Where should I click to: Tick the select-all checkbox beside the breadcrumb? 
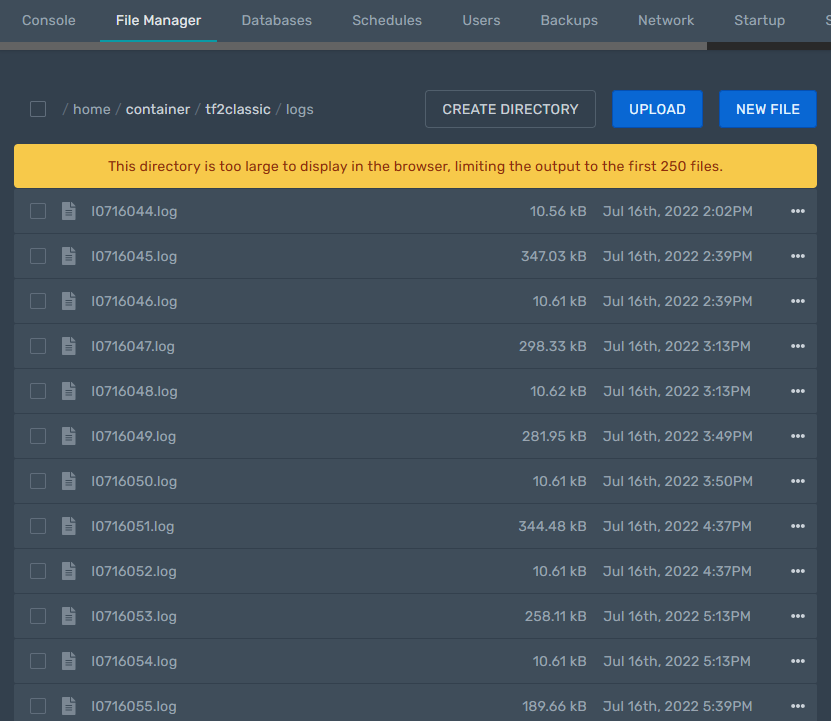tap(38, 109)
